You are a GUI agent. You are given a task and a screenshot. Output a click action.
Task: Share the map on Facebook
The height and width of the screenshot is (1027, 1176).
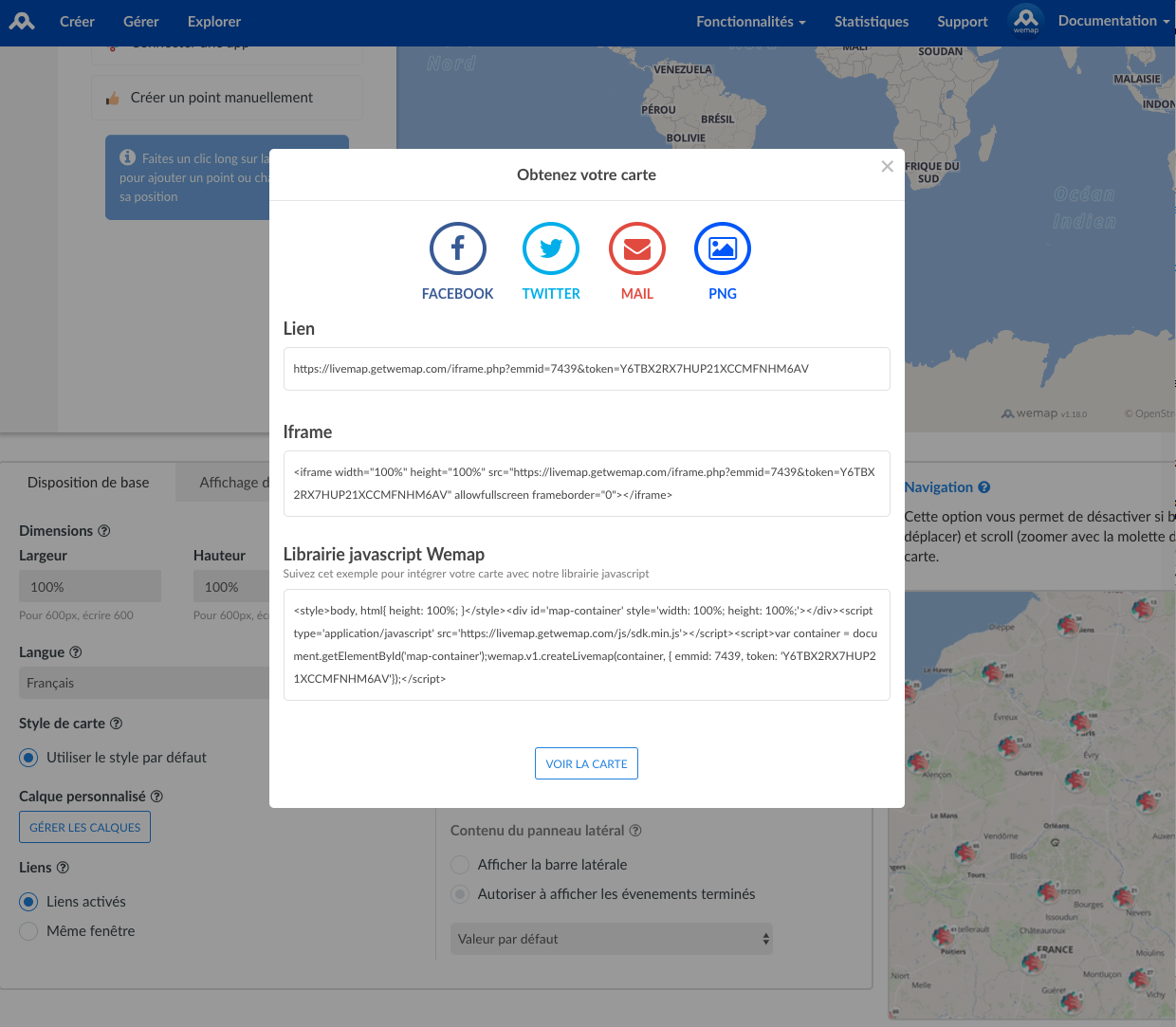tap(457, 249)
